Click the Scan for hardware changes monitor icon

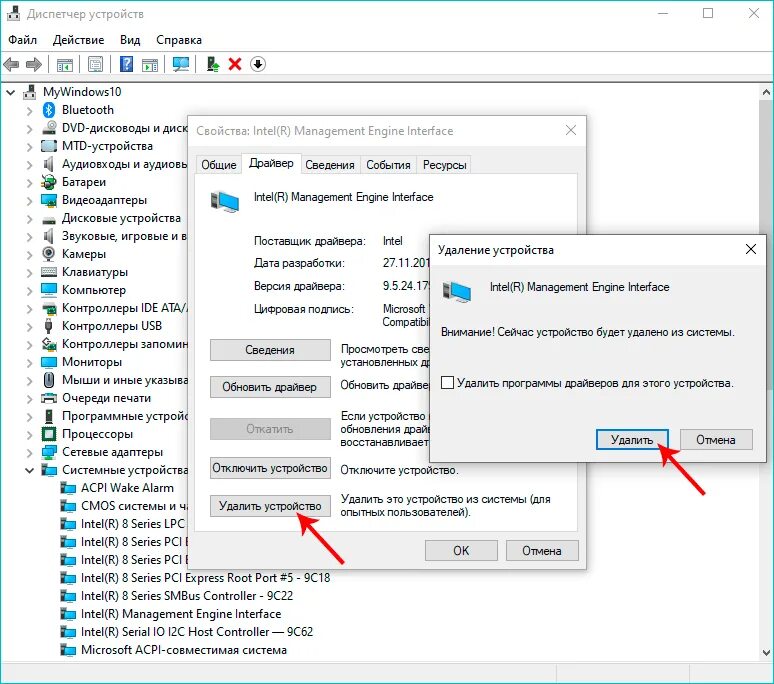click(x=181, y=64)
